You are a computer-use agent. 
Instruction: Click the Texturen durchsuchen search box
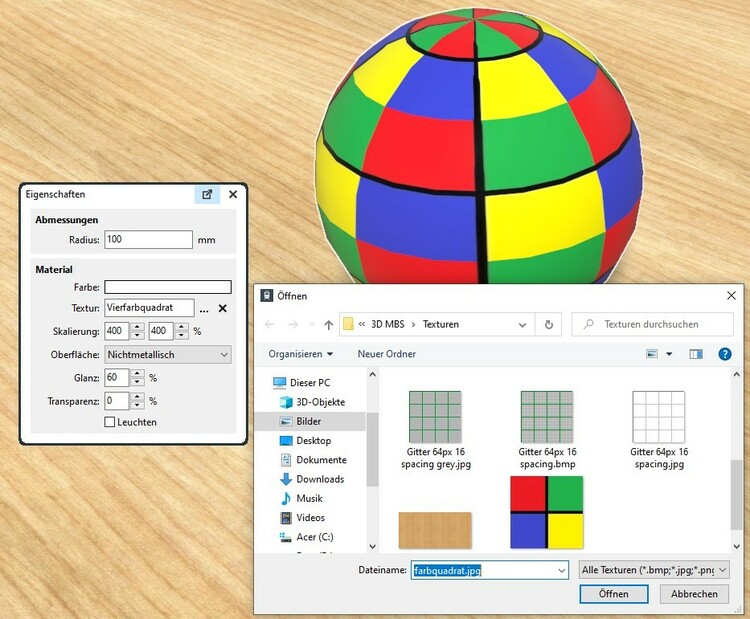point(652,324)
